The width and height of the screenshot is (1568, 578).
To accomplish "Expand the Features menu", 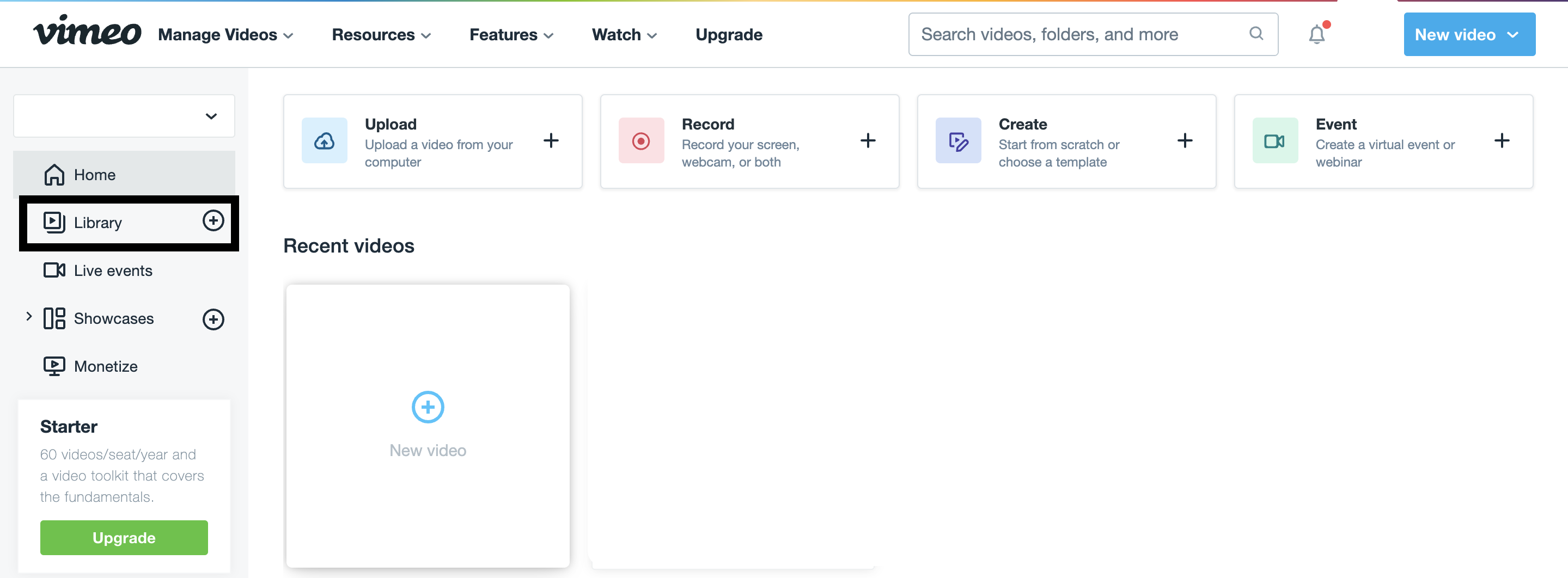I will tap(512, 35).
